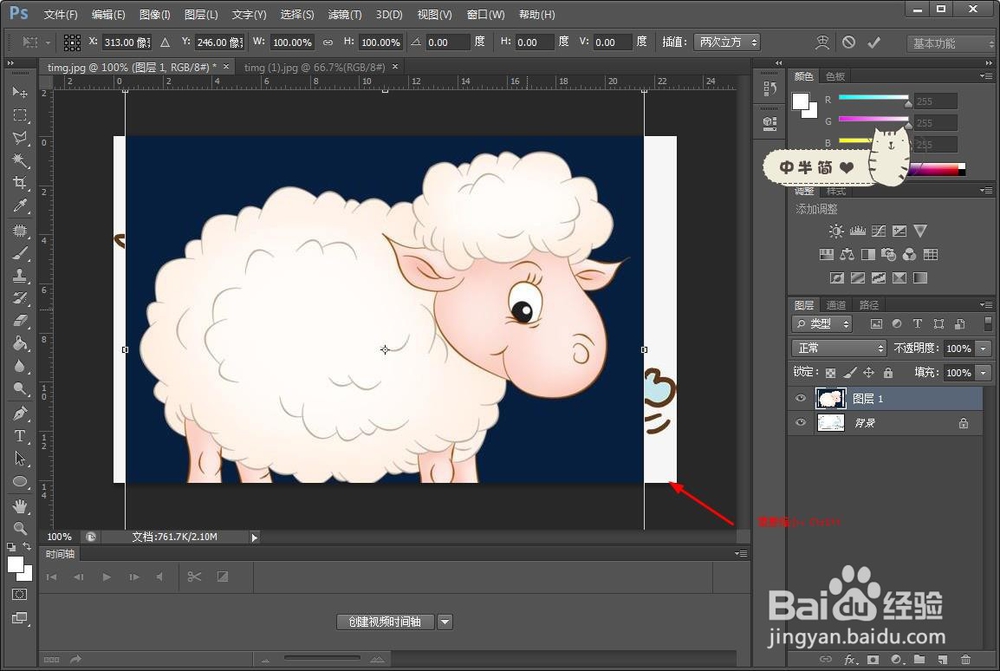1000x671 pixels.
Task: Toggle warp mode icon in options bar
Action: pos(823,42)
